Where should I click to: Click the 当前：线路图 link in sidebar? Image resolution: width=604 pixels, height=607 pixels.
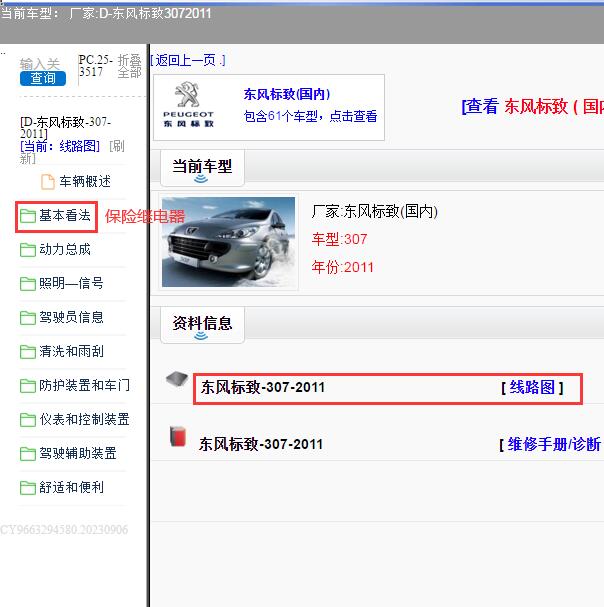tap(60, 146)
